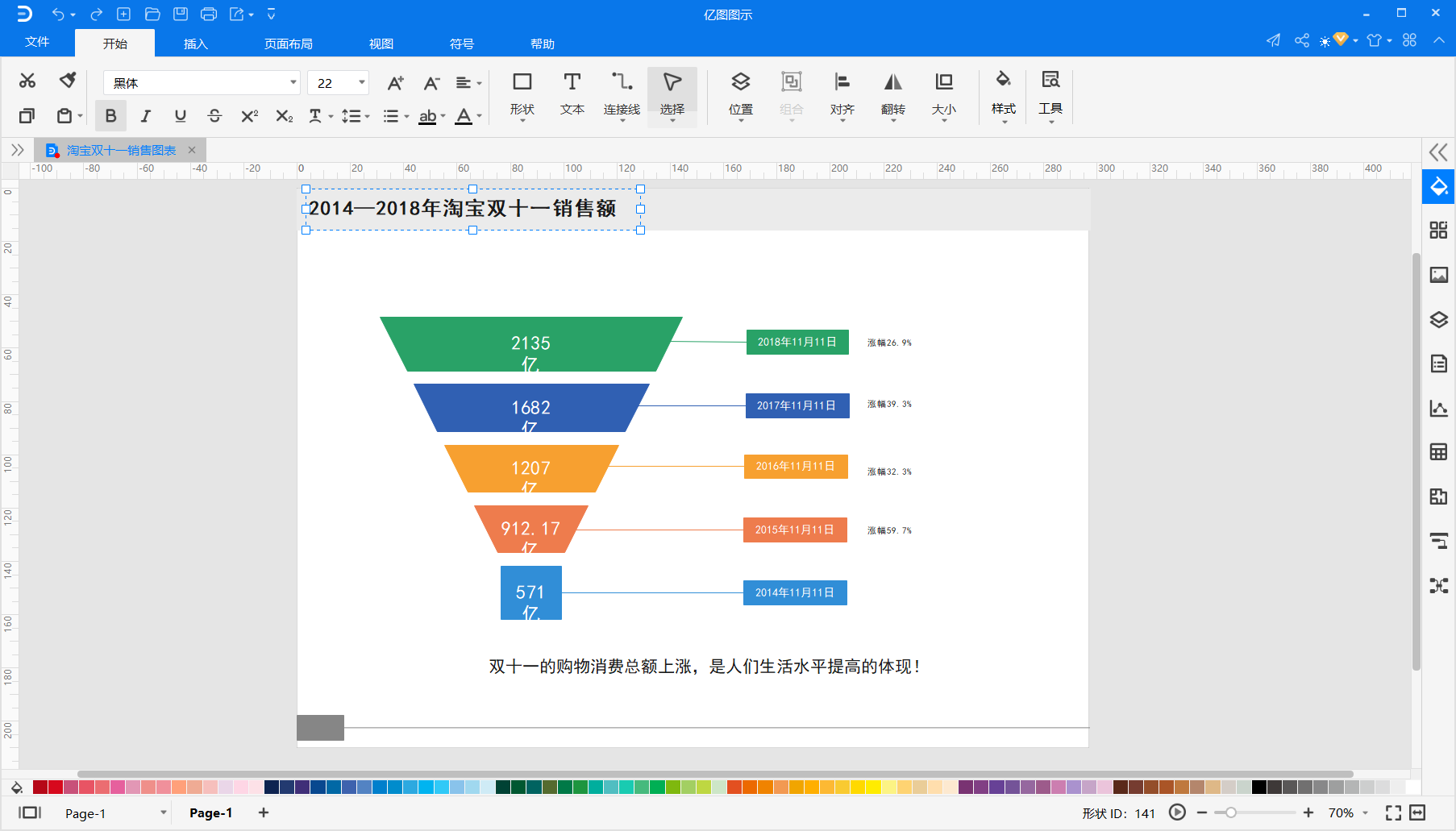
Task: Collapse the right panel with double chevron
Action: coord(1438,152)
